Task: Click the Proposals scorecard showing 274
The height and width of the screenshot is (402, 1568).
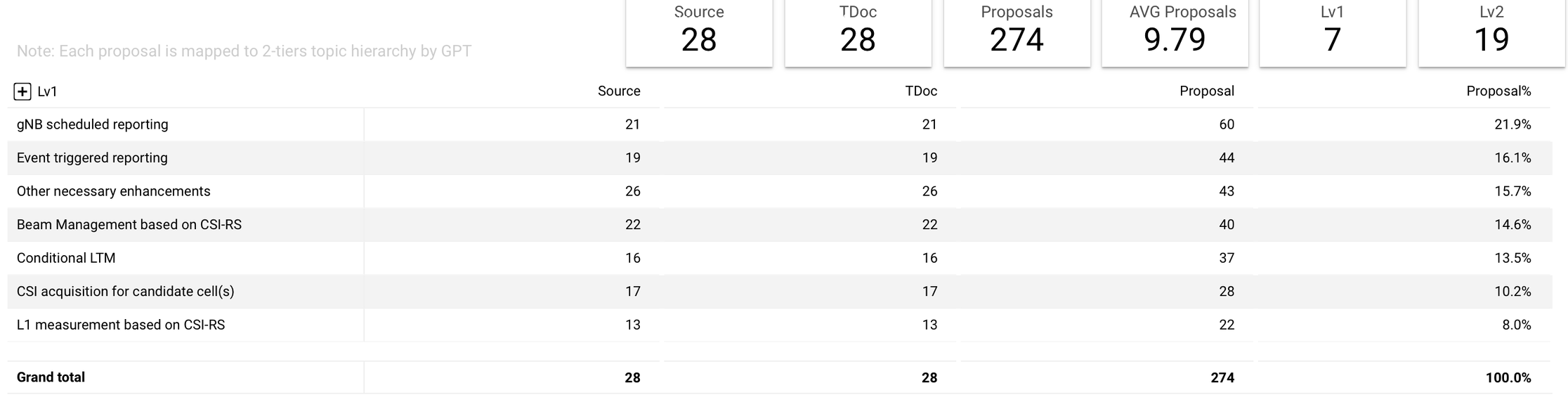Action: (x=1017, y=32)
